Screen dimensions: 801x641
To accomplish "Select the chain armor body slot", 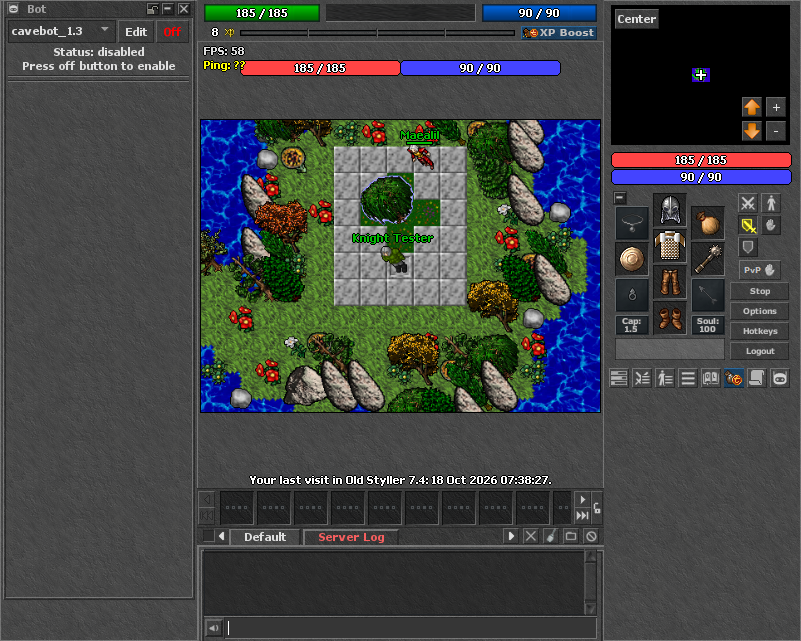I will [x=670, y=246].
